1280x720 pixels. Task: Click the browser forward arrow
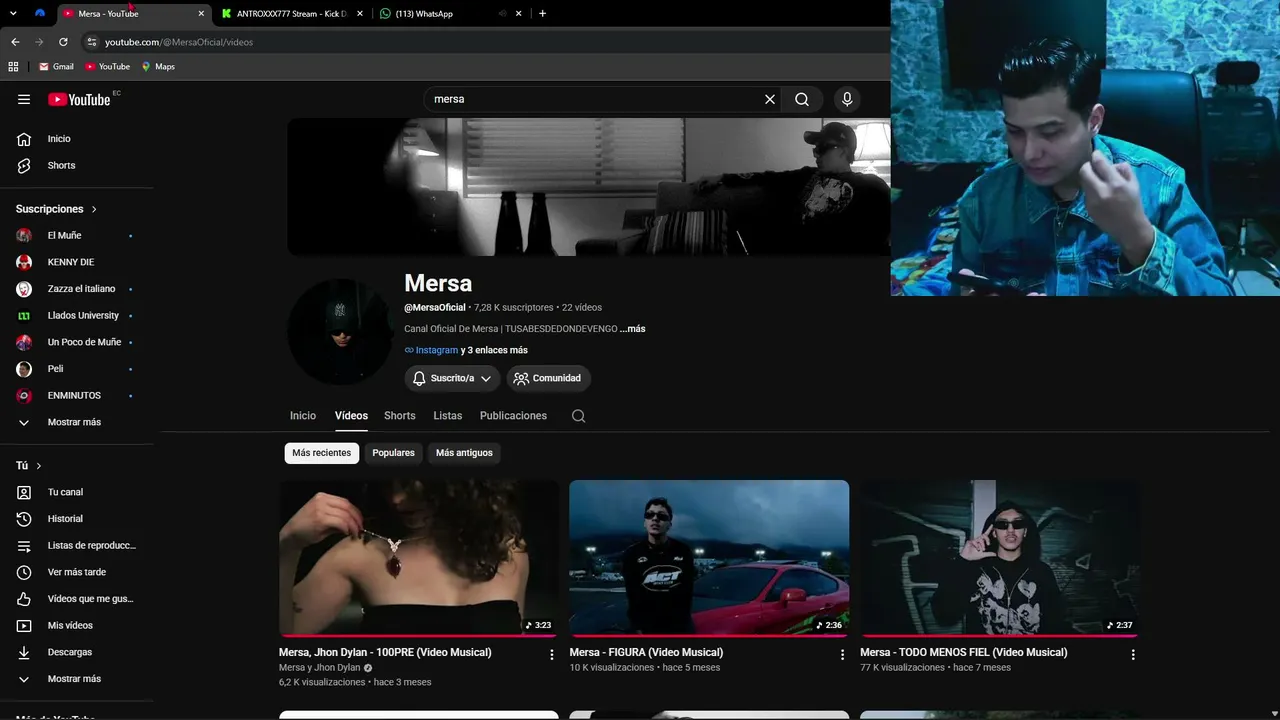pyautogui.click(x=39, y=42)
